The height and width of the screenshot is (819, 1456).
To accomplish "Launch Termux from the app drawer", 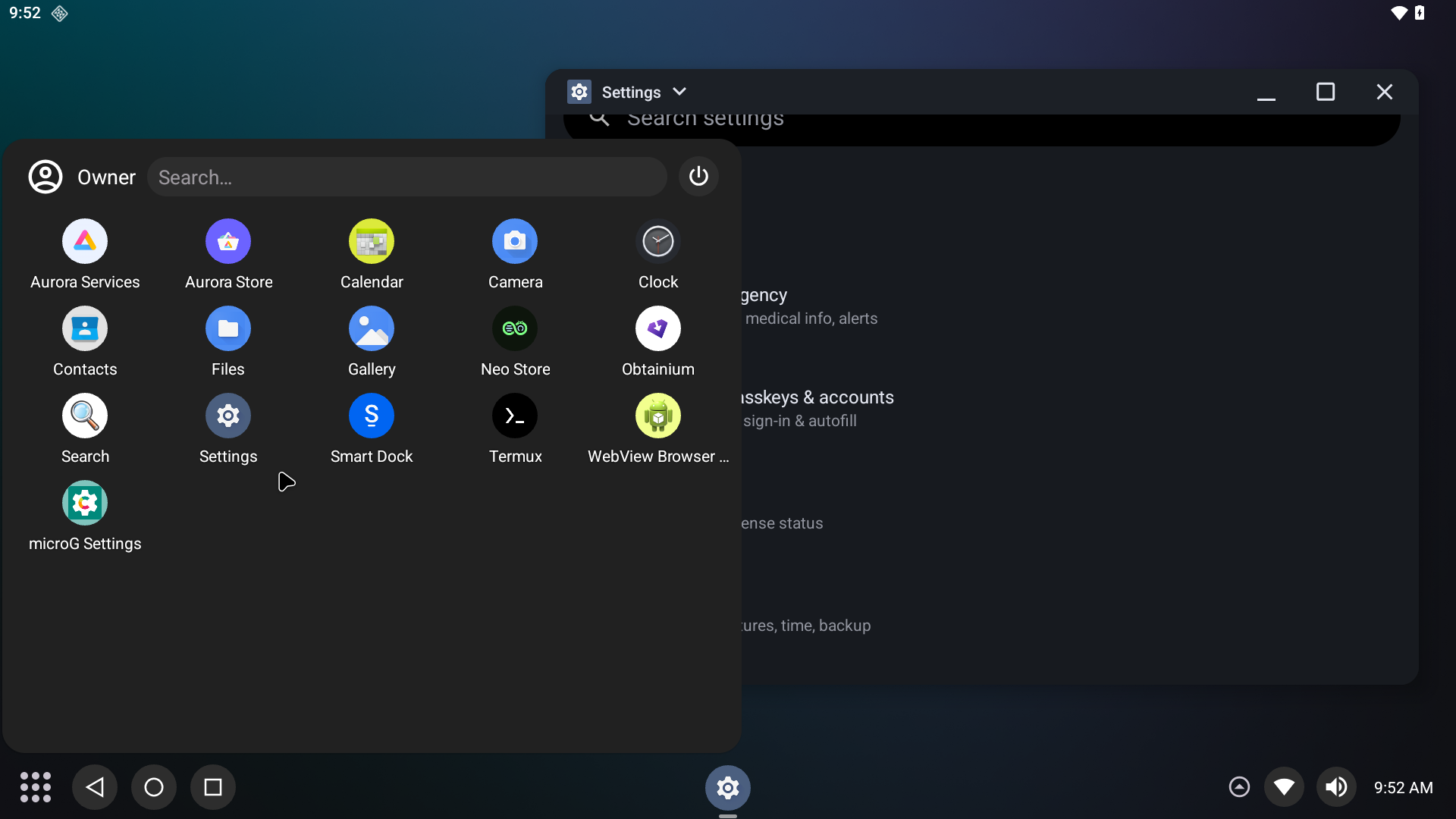I will click(x=515, y=416).
